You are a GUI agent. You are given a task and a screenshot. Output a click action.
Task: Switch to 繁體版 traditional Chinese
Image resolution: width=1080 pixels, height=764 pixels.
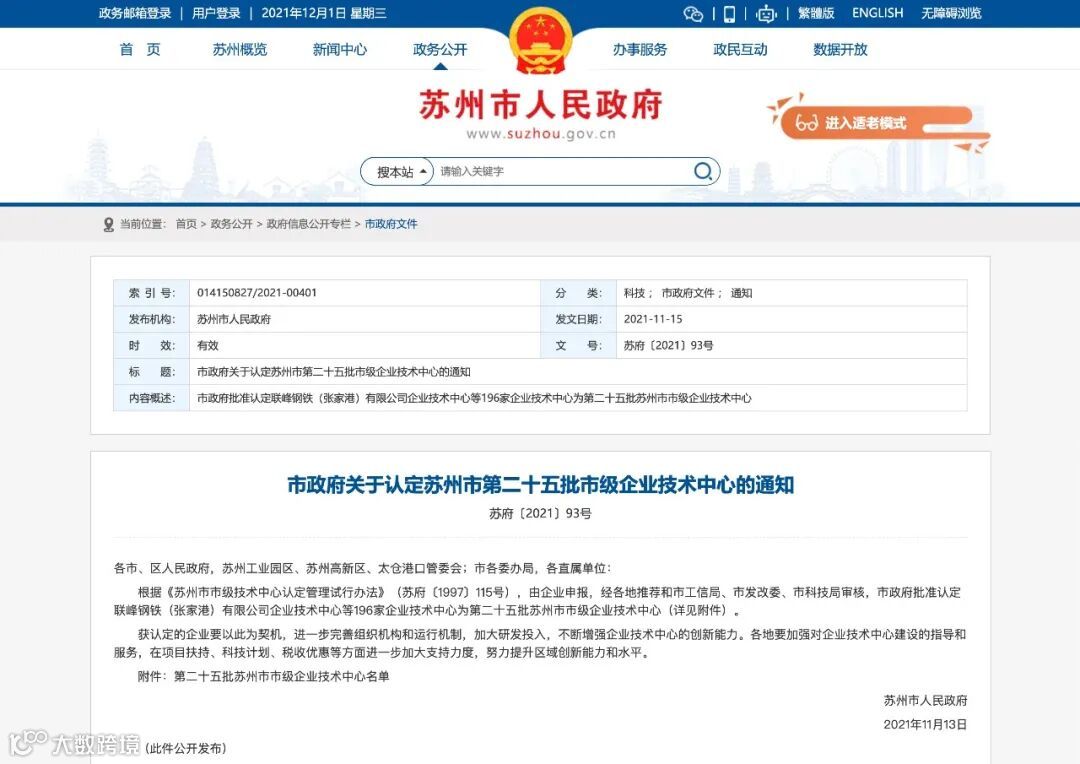(816, 13)
